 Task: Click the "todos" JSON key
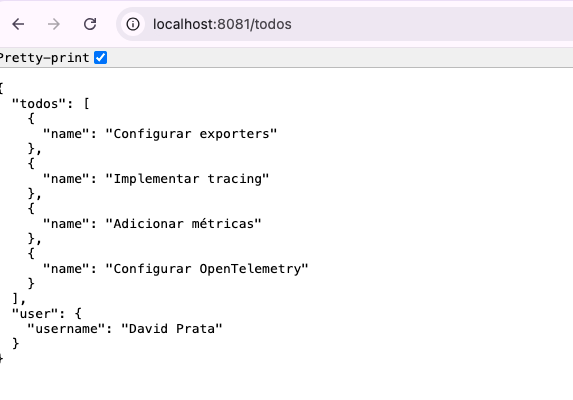[39, 104]
